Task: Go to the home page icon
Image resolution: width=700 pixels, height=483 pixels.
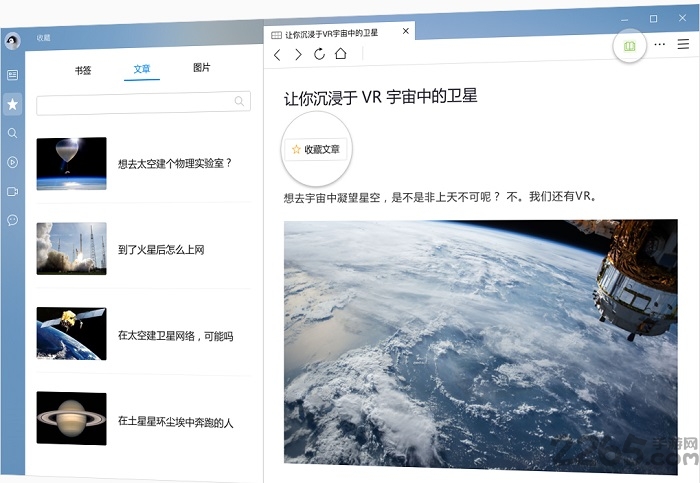Action: tap(341, 54)
